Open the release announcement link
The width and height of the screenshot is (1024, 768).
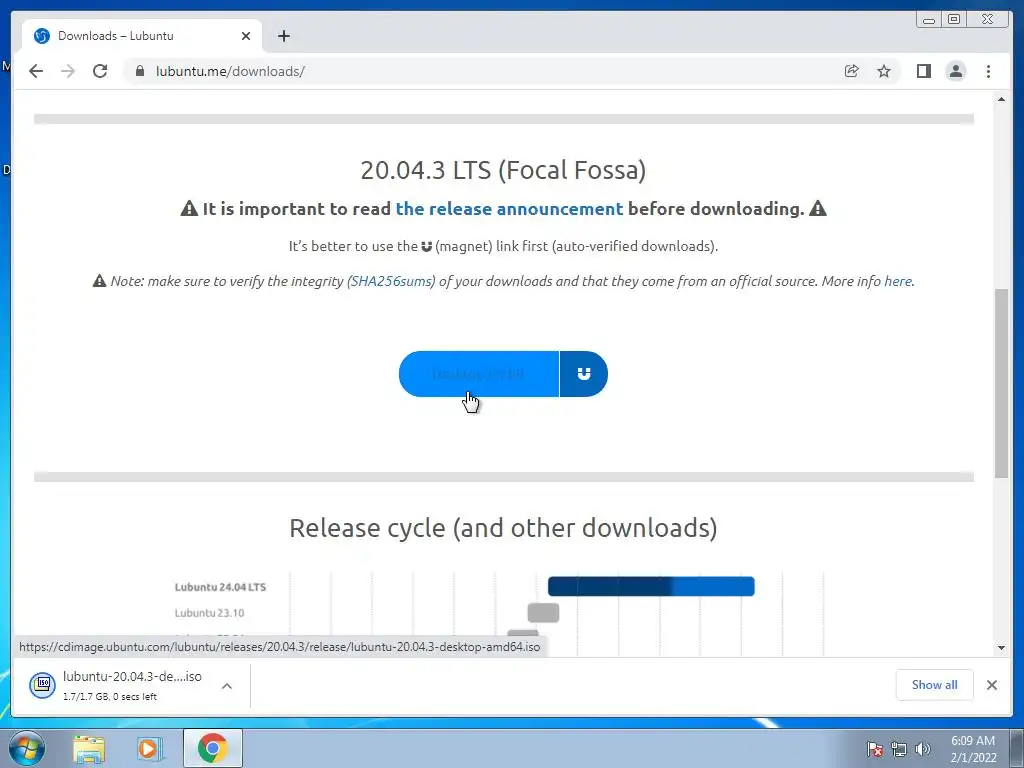coord(509,209)
